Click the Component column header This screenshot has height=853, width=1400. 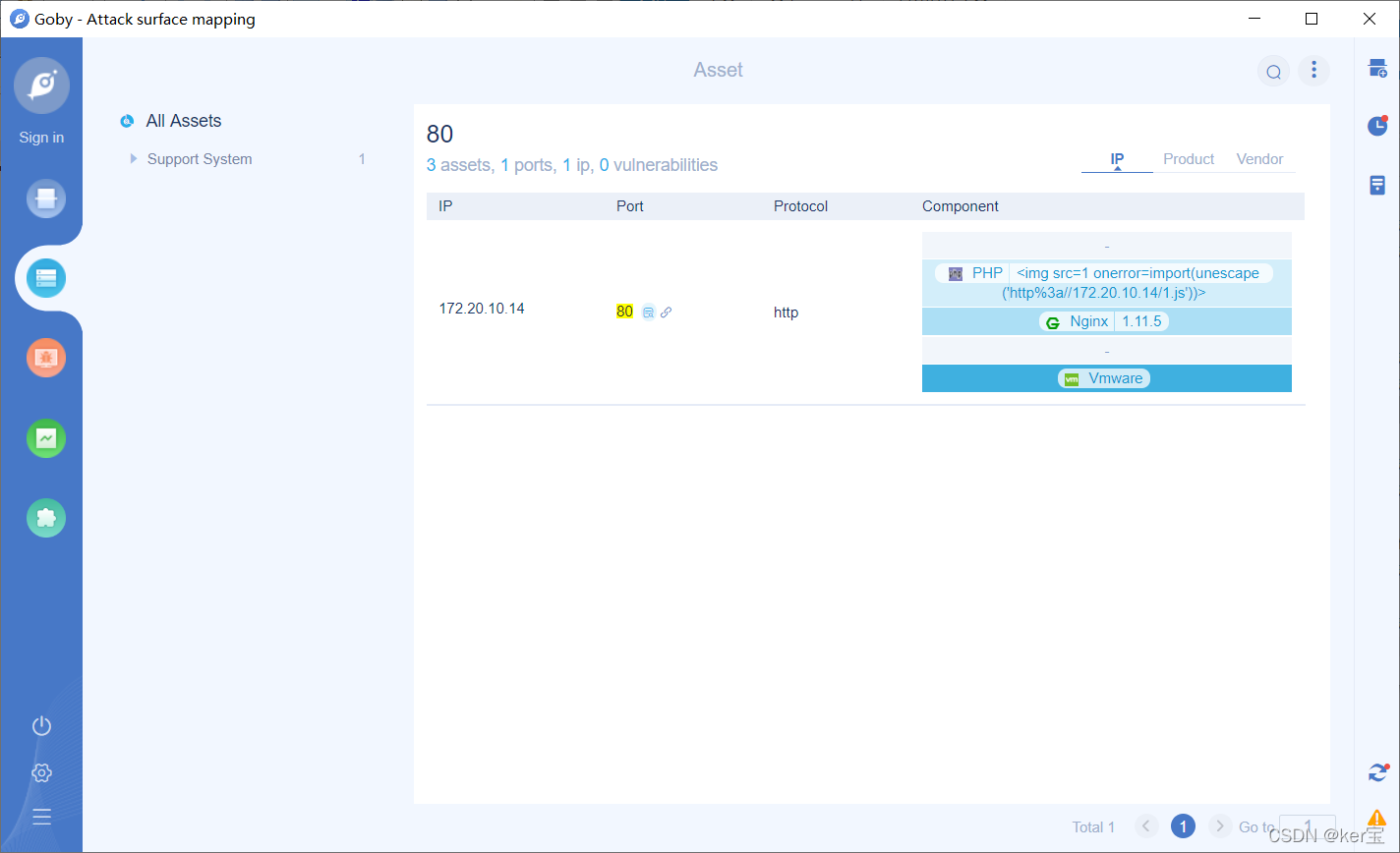(x=961, y=206)
